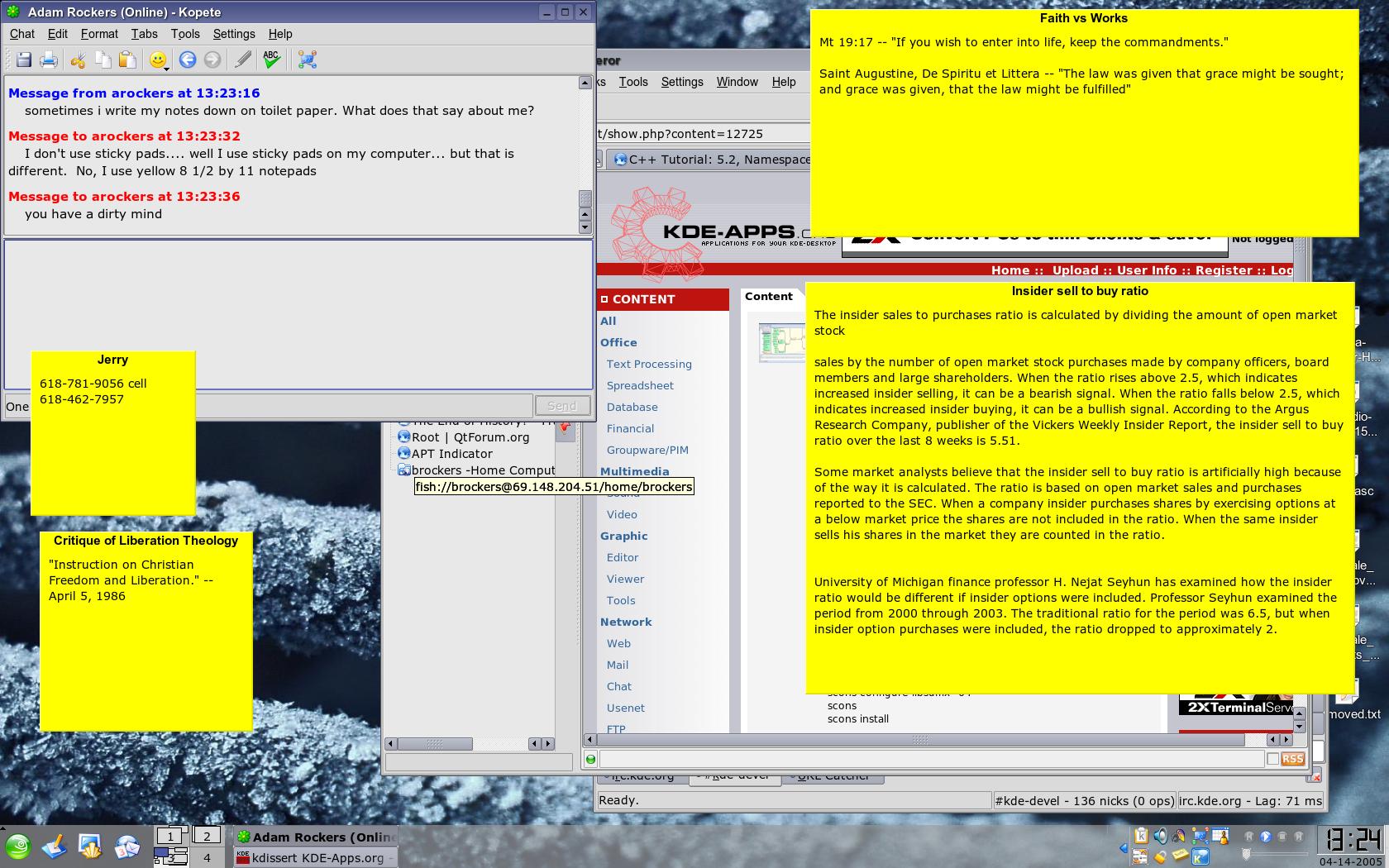The height and width of the screenshot is (868, 1389).
Task: Launch the mail and calendar app in panel
Action: [x=126, y=847]
